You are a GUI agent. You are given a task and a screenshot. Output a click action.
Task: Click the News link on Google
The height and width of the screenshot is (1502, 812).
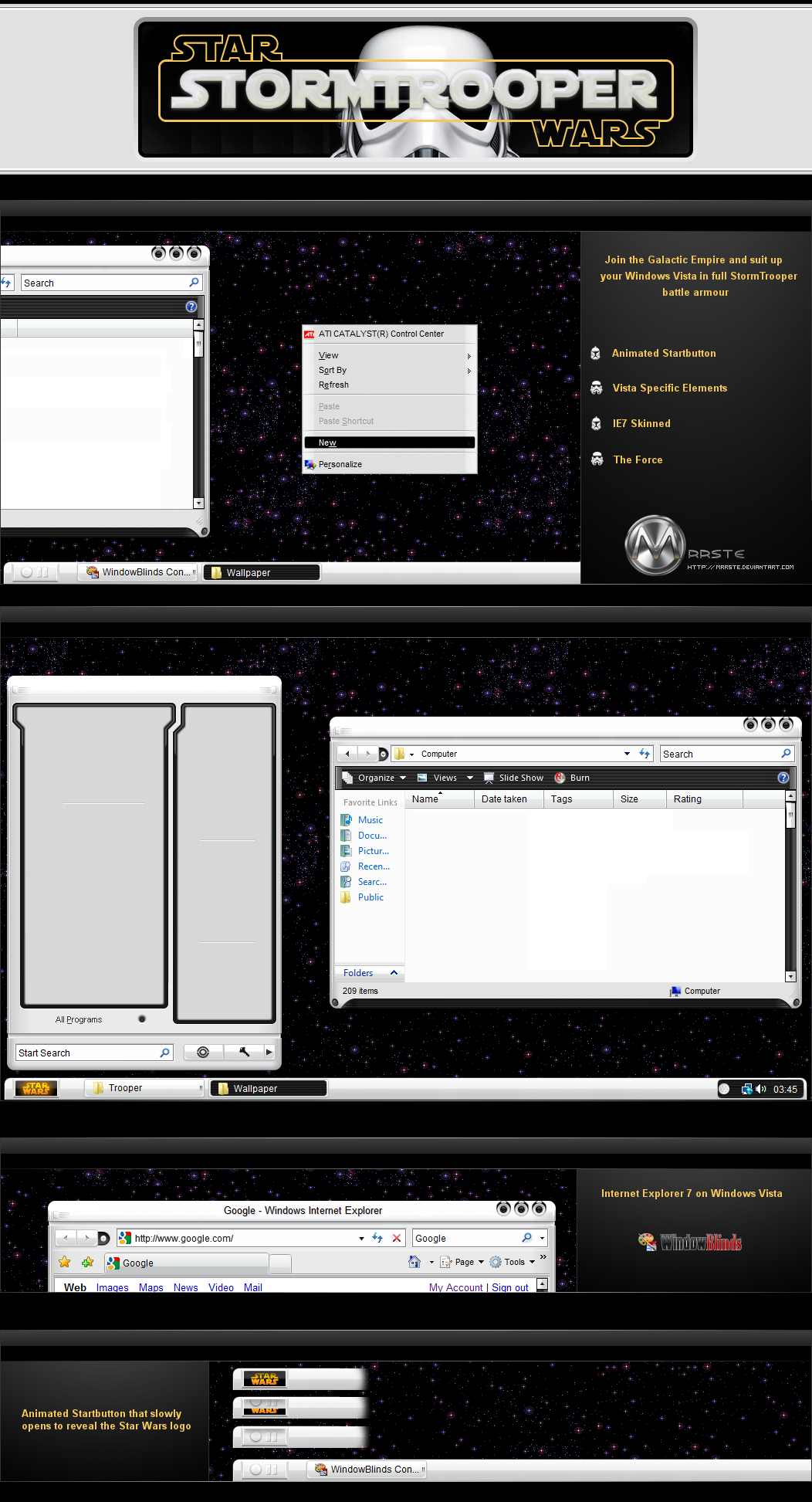[x=186, y=1287]
